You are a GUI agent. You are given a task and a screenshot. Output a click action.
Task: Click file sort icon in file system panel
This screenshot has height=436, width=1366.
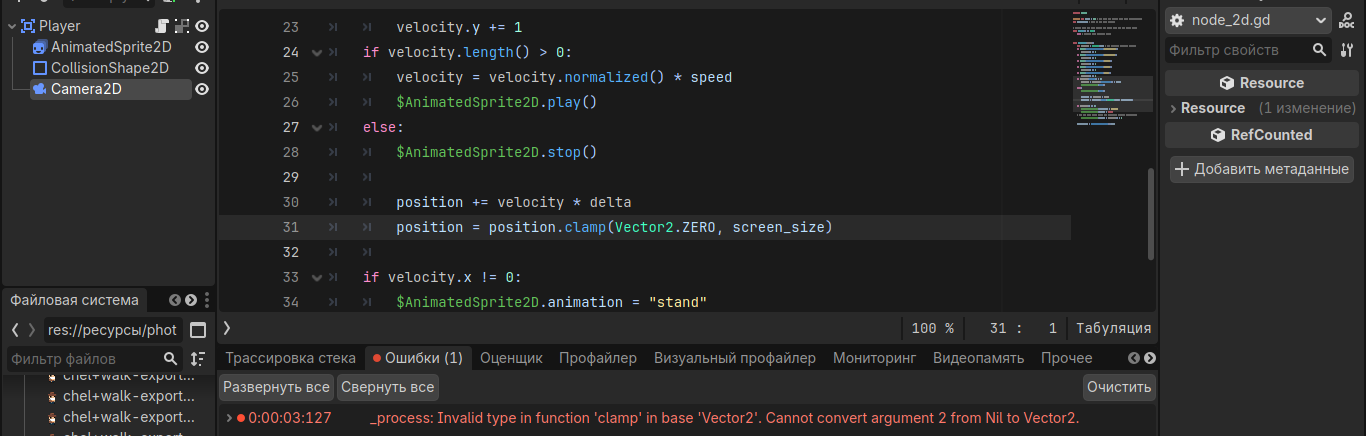coord(197,358)
